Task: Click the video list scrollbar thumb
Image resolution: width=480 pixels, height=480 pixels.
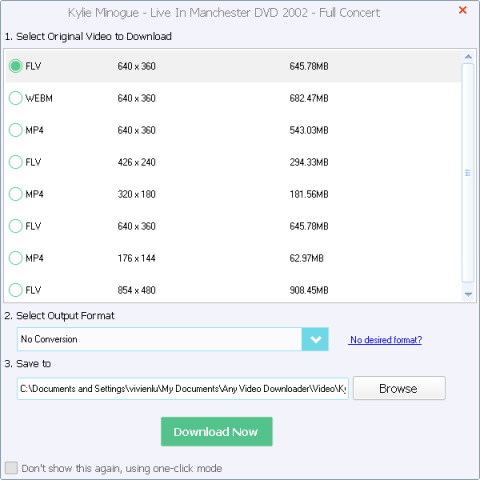Action: 468,173
